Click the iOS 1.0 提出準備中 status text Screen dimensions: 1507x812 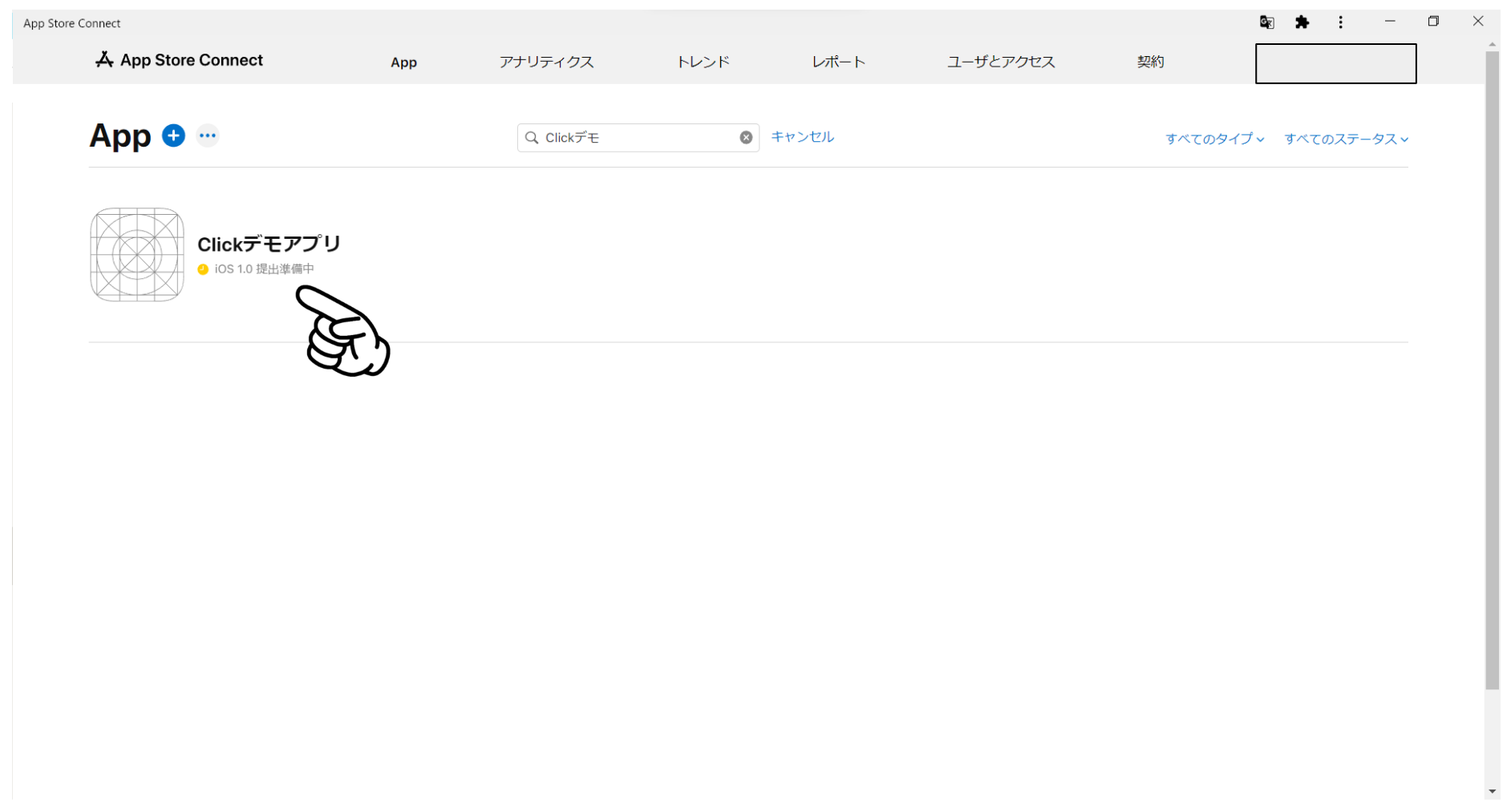[x=264, y=269]
